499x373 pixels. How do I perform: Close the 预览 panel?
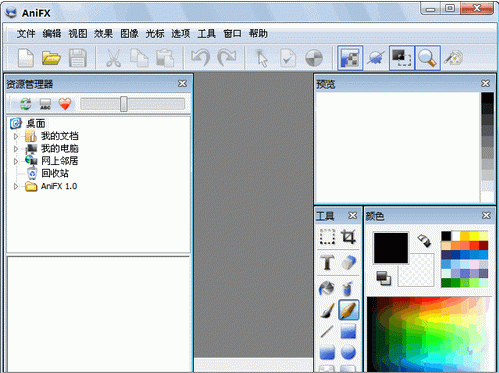(x=485, y=83)
